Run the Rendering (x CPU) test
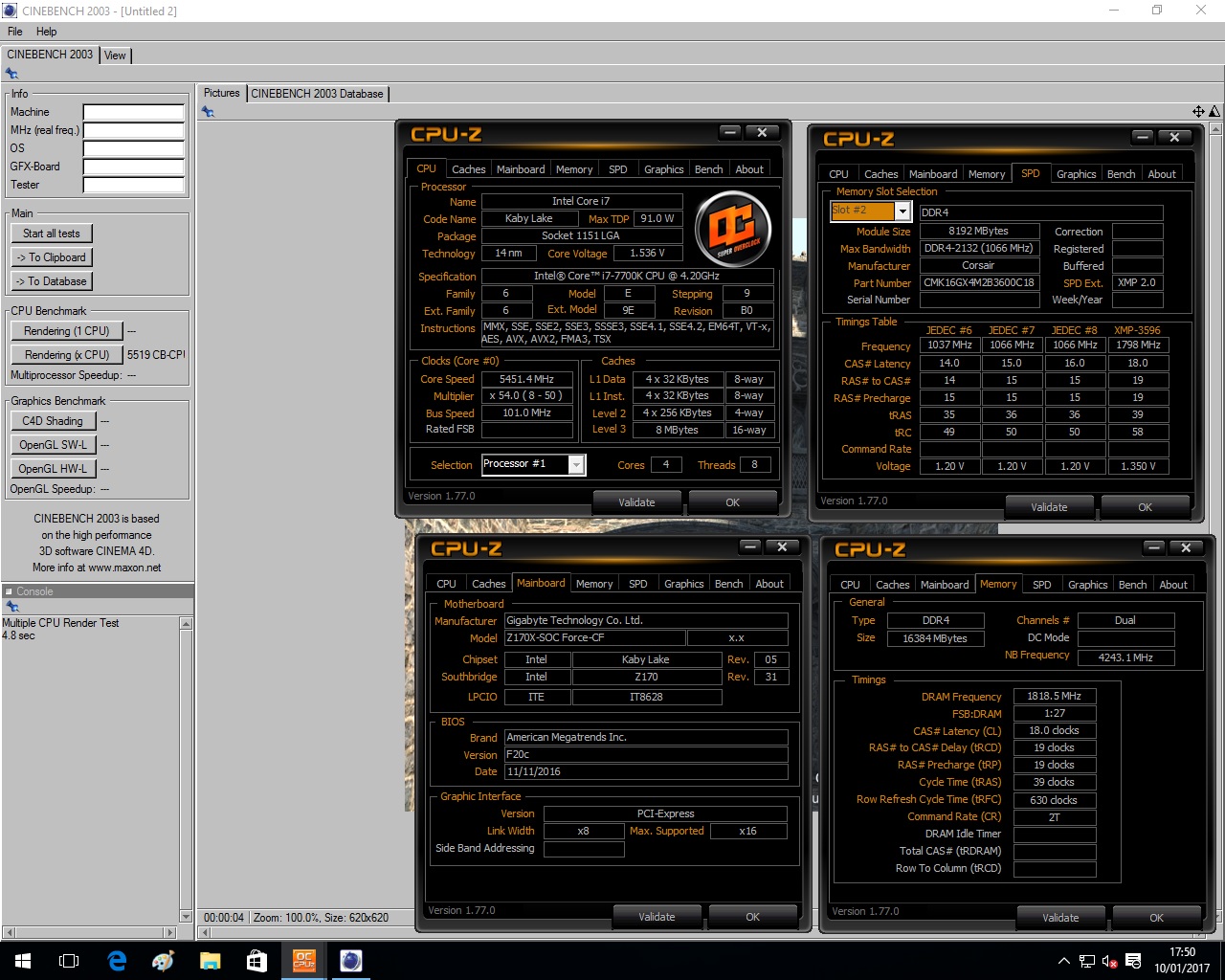Viewport: 1225px width, 980px height. pos(67,355)
